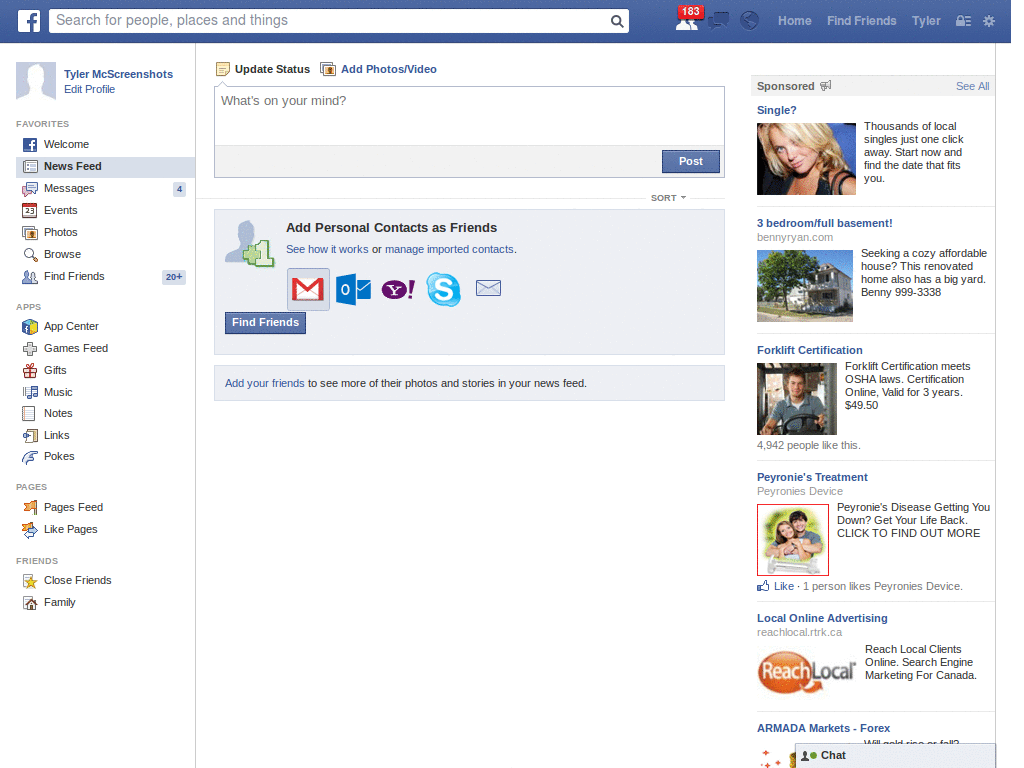Click the Notes icon

(x=29, y=413)
